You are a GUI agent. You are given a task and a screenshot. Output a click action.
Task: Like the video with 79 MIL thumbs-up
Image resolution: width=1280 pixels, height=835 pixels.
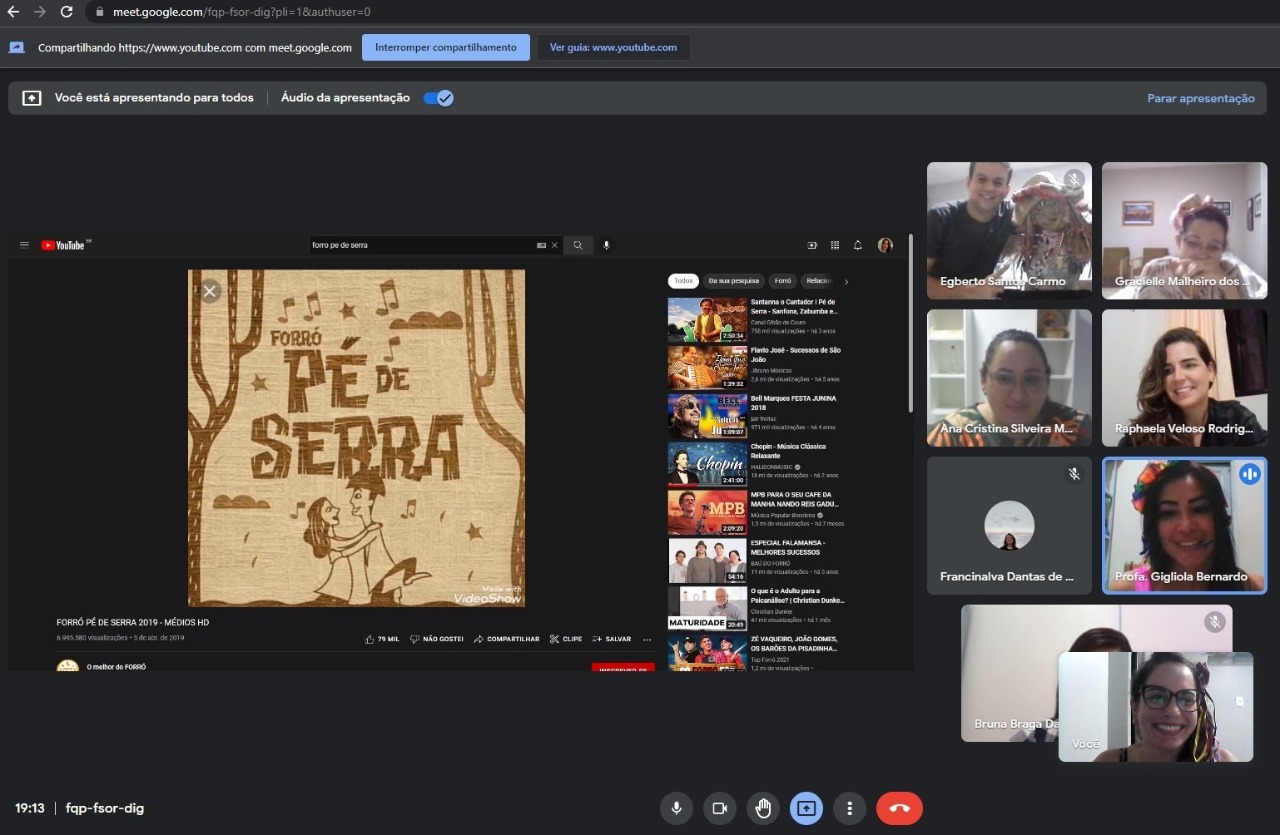click(x=383, y=639)
